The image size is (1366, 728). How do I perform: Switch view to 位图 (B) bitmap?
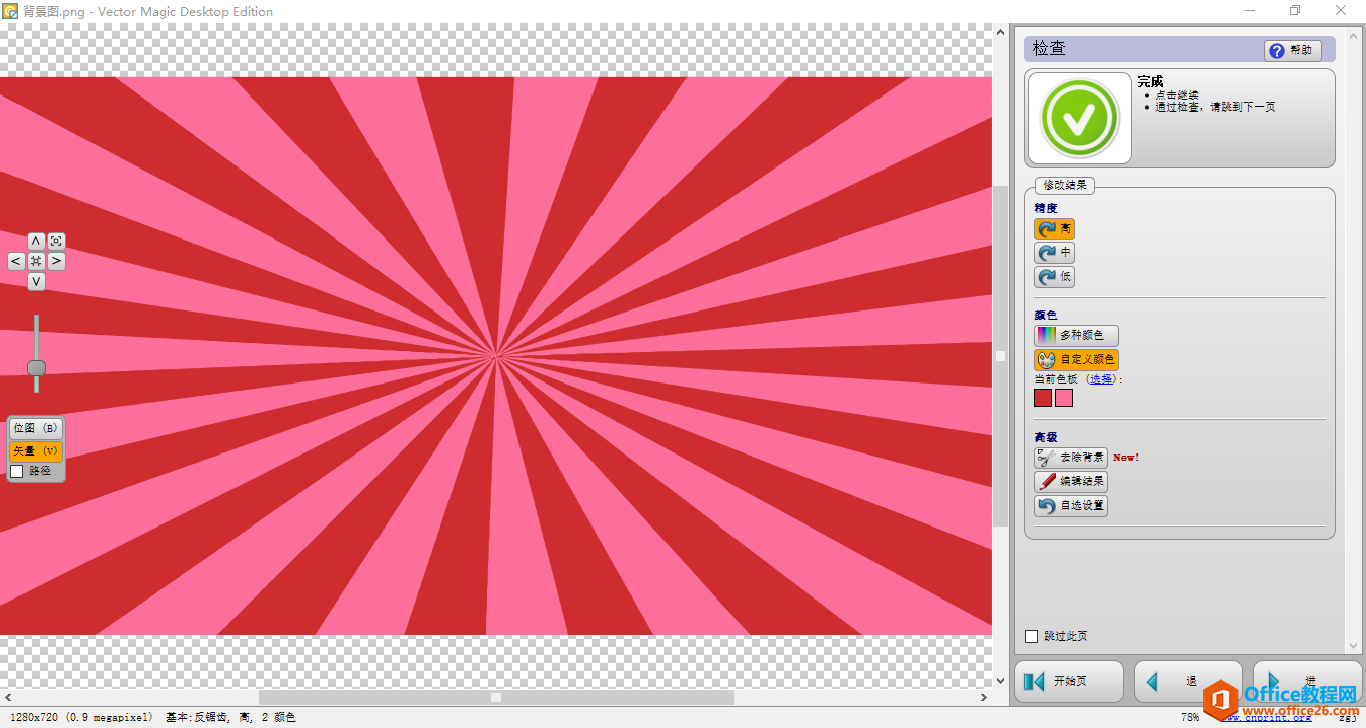click(35, 428)
